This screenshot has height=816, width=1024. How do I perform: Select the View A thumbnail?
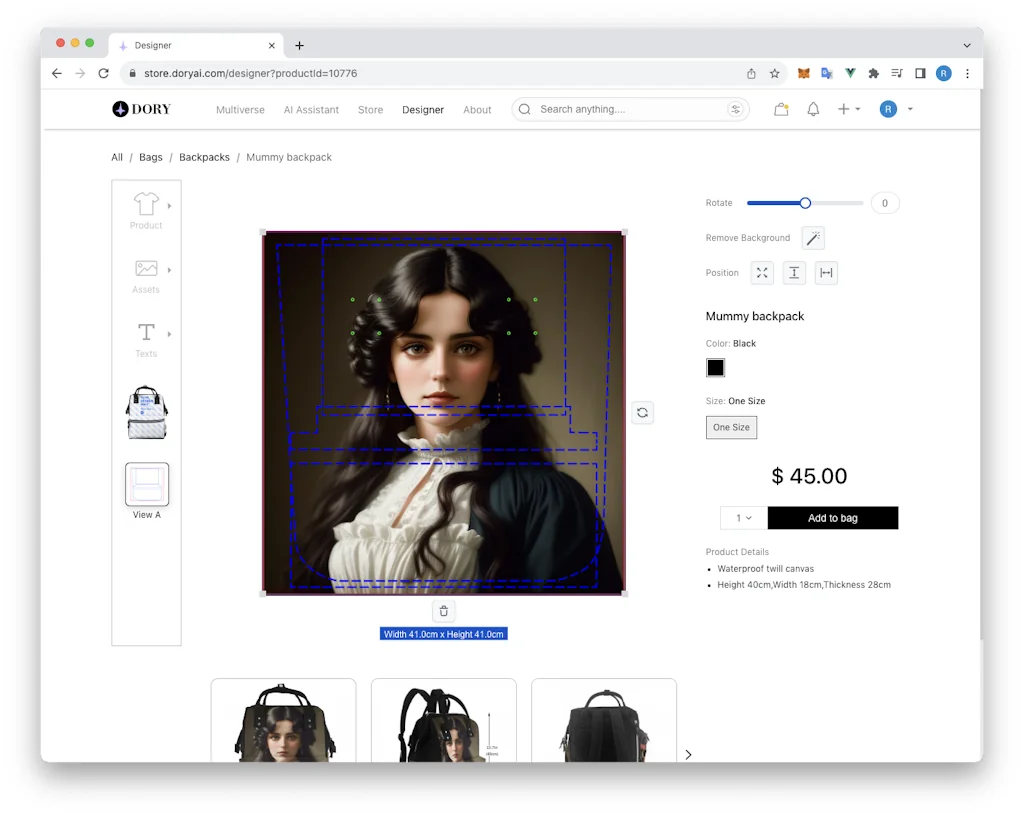click(x=147, y=485)
